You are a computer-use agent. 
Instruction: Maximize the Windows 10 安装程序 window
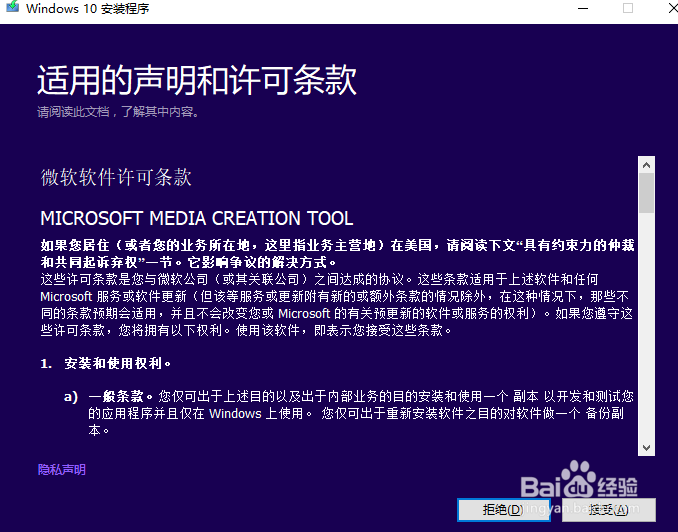(x=628, y=8)
